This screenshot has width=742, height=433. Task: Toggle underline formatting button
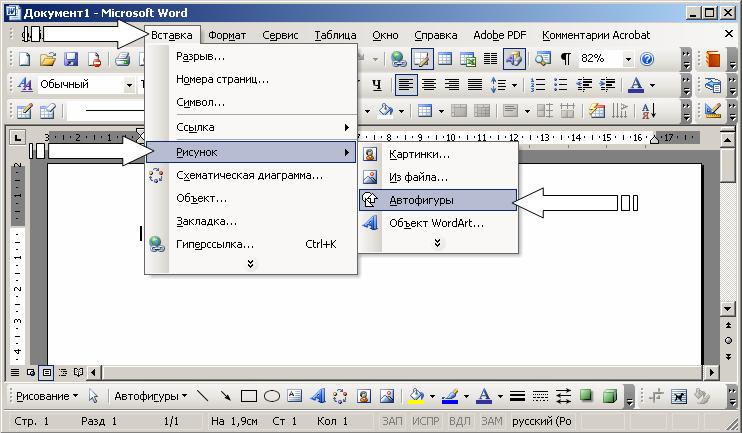point(376,85)
